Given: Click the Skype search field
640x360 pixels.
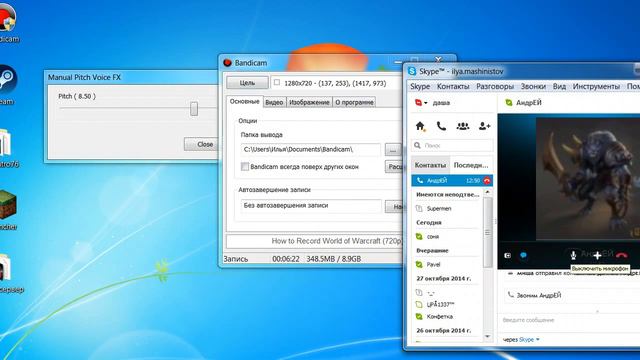Looking at the screenshot, I should [452, 145].
